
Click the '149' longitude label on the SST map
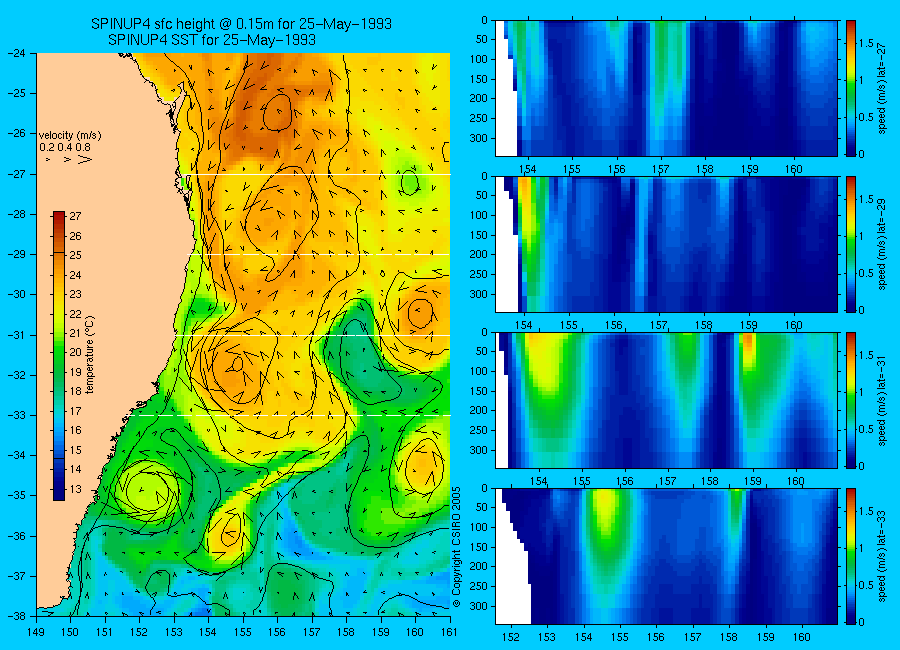coord(36,632)
